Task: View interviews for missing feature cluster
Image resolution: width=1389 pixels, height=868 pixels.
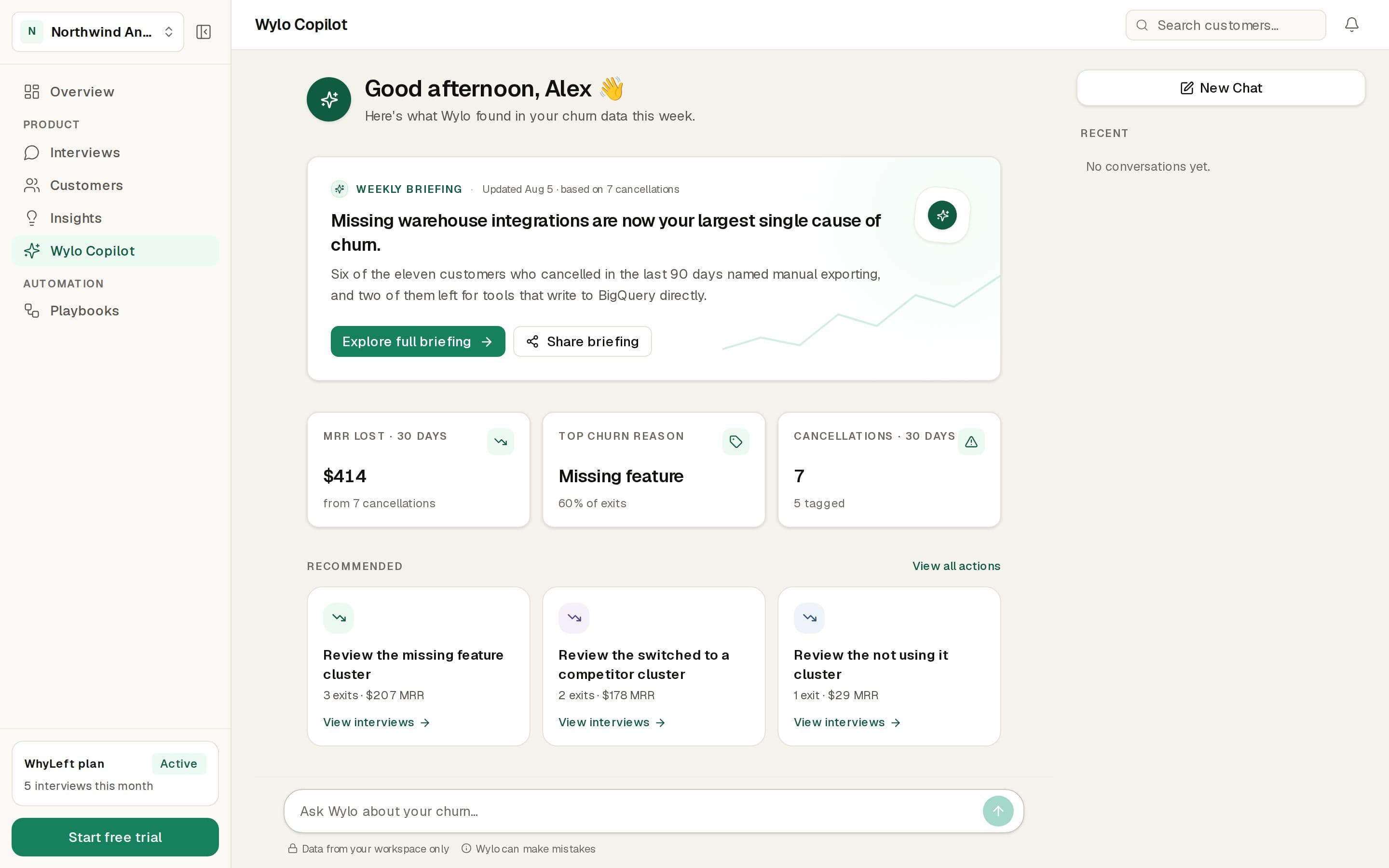Action: point(377,722)
